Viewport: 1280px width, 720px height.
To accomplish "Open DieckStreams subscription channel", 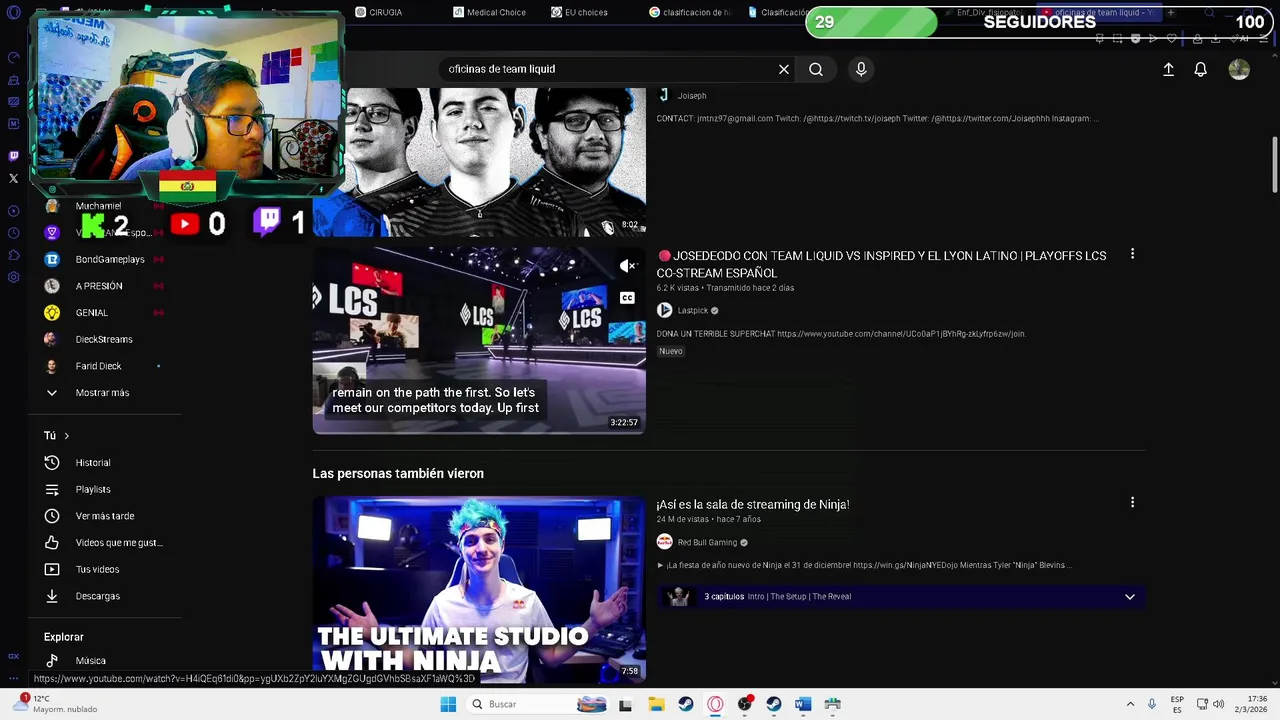I will (x=104, y=339).
